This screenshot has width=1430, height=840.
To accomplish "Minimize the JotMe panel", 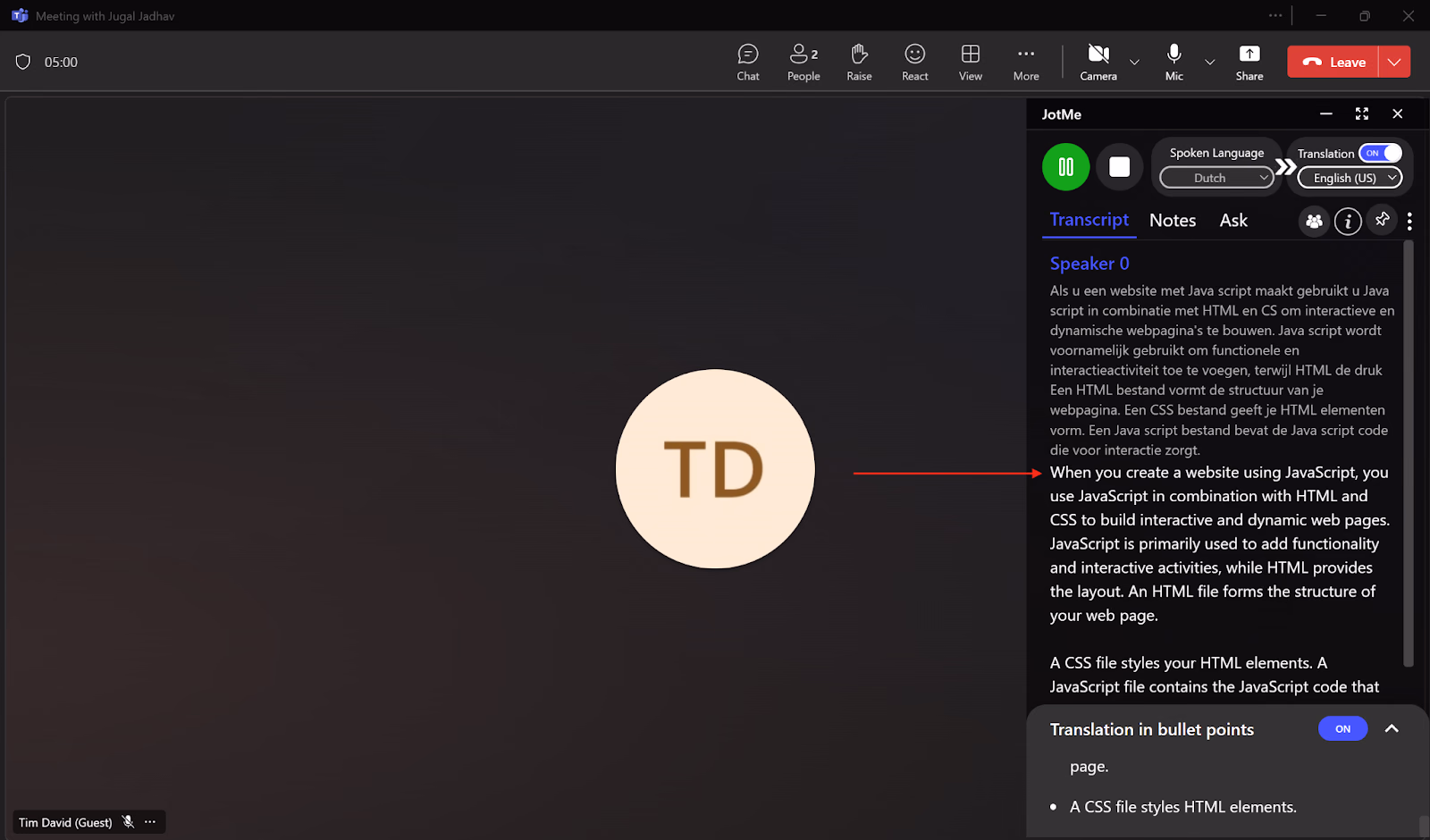I will pos(1326,113).
